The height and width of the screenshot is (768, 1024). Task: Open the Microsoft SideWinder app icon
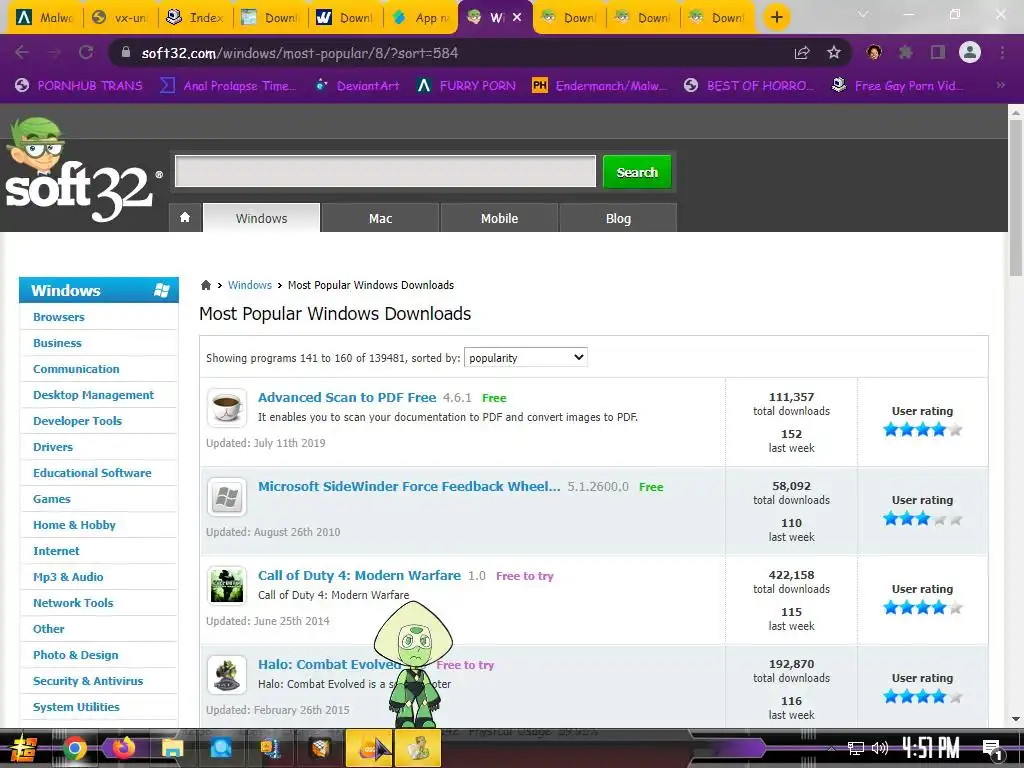pyautogui.click(x=227, y=496)
